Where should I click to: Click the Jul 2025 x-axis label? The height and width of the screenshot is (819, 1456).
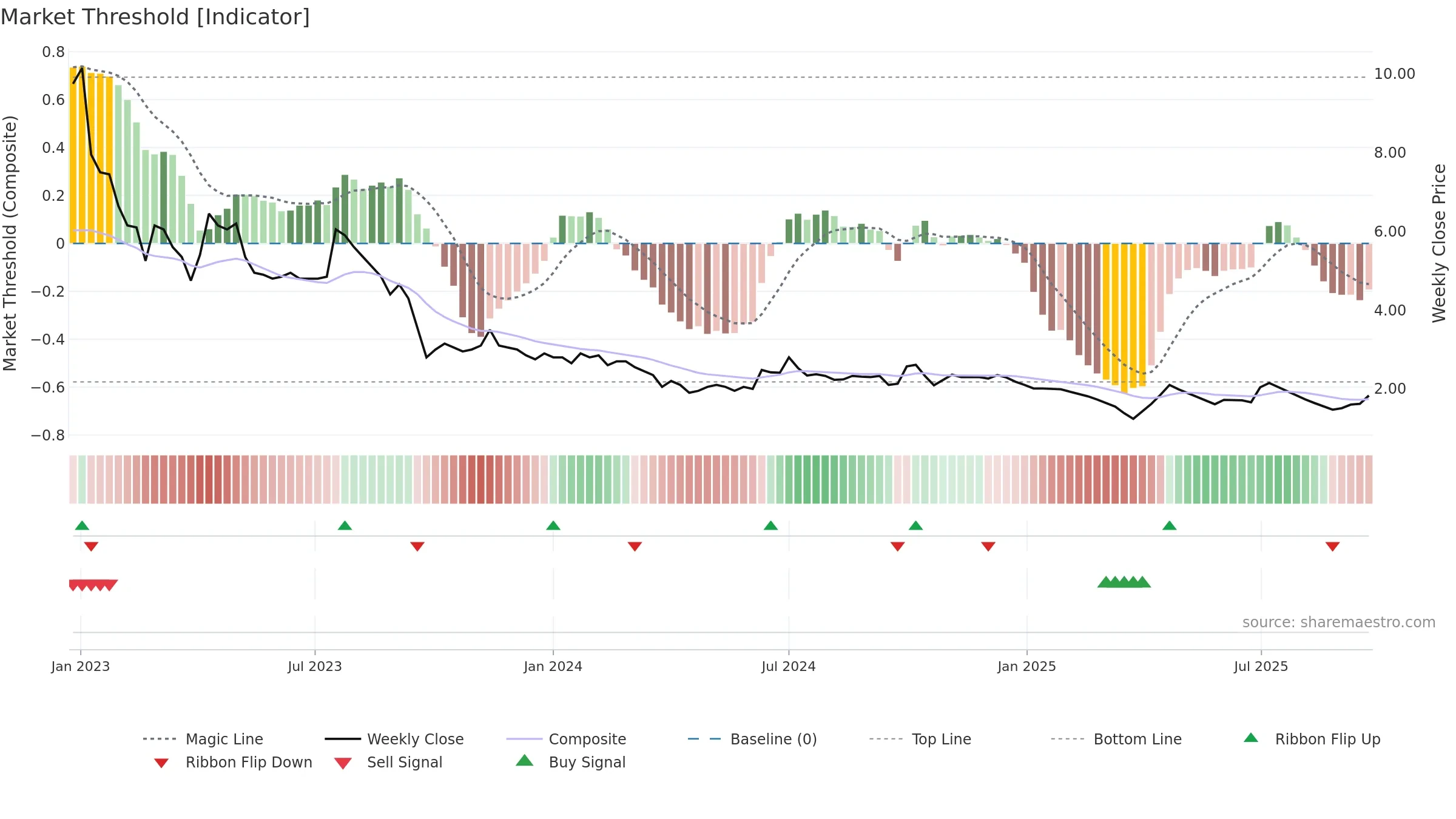(x=1261, y=667)
